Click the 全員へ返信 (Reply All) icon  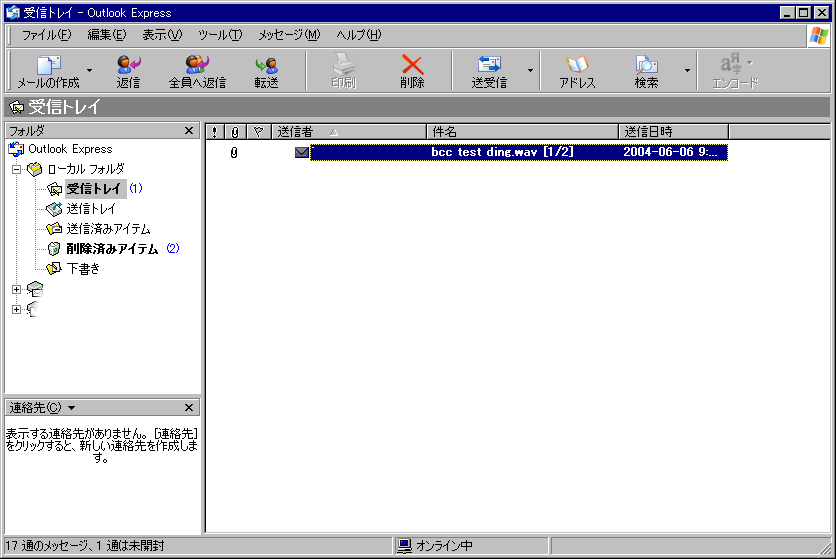197,65
